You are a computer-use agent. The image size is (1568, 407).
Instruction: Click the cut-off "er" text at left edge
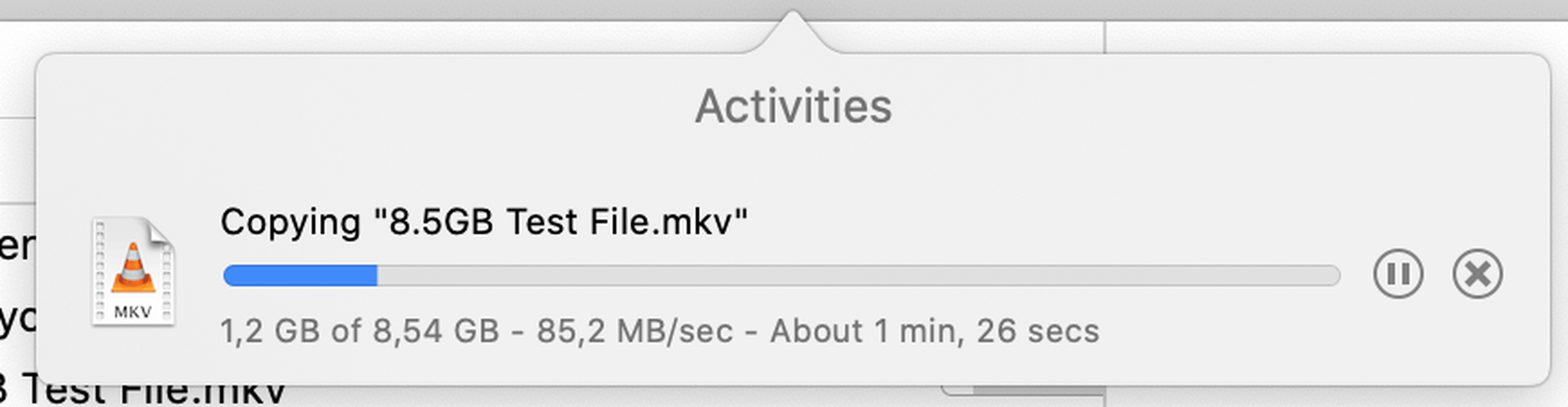pos(17,247)
